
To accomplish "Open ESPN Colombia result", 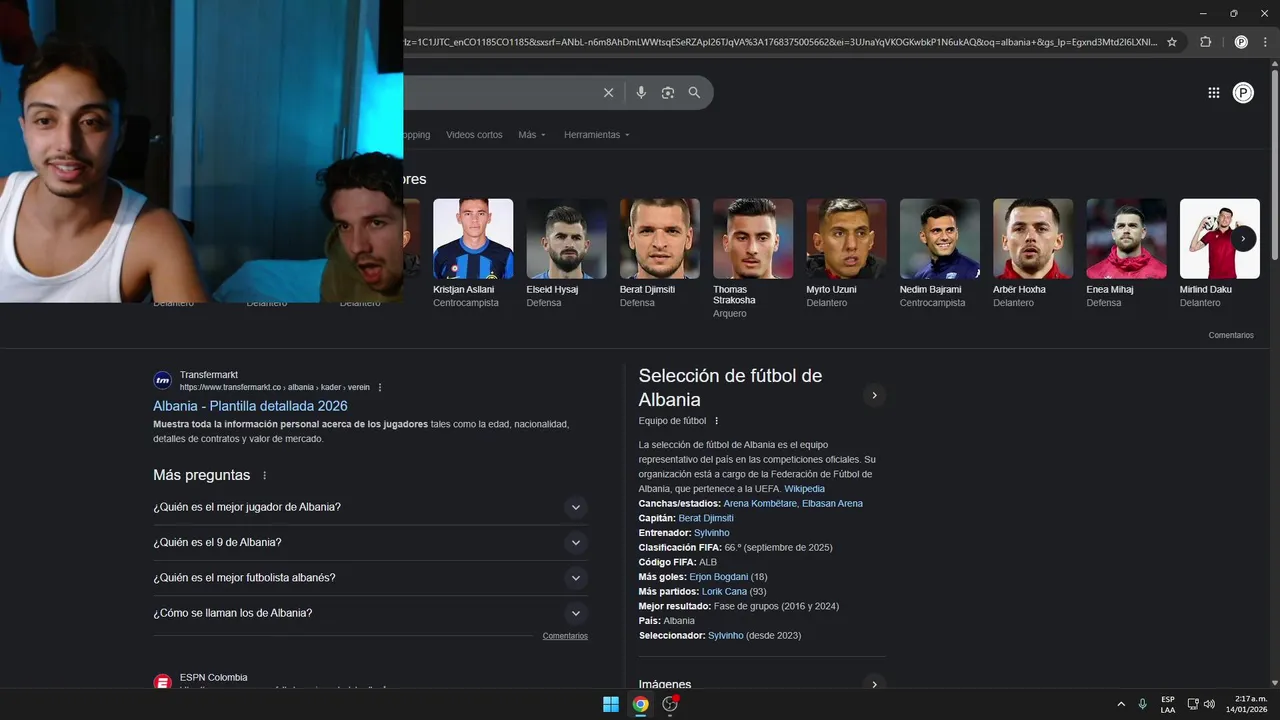I will tap(213, 678).
